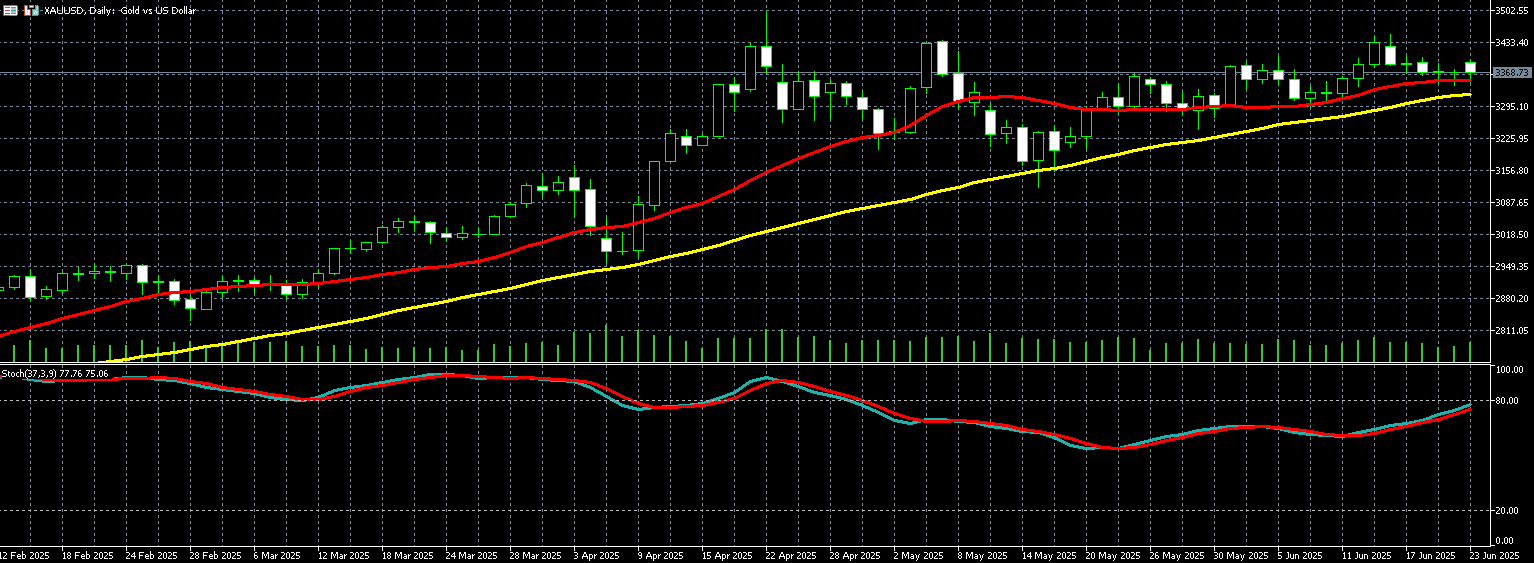Select the 20.00 stochastic level label
This screenshot has width=1534, height=563.
tap(1507, 511)
